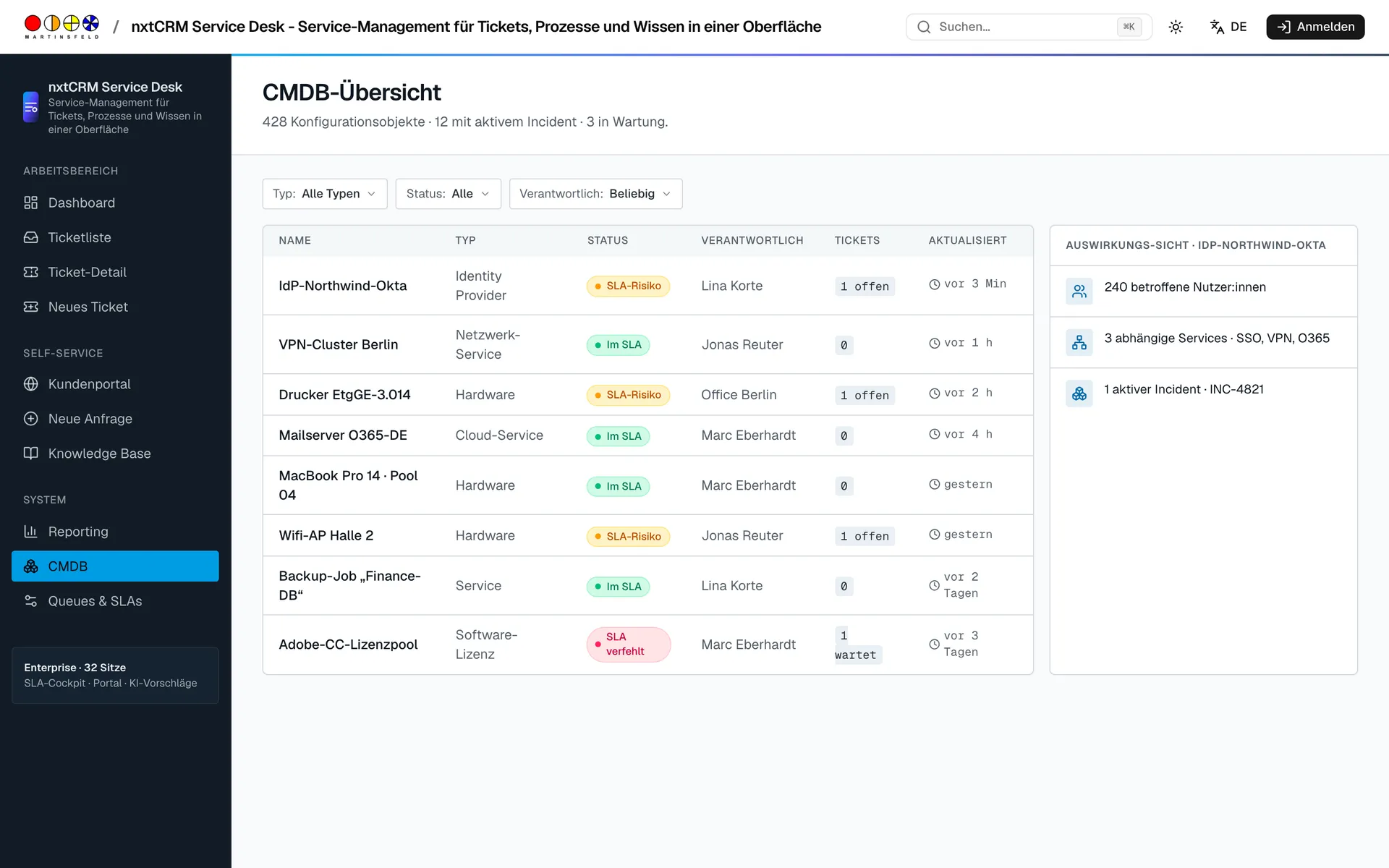
Task: Select the Neues Ticket menu item
Action: click(x=115, y=307)
